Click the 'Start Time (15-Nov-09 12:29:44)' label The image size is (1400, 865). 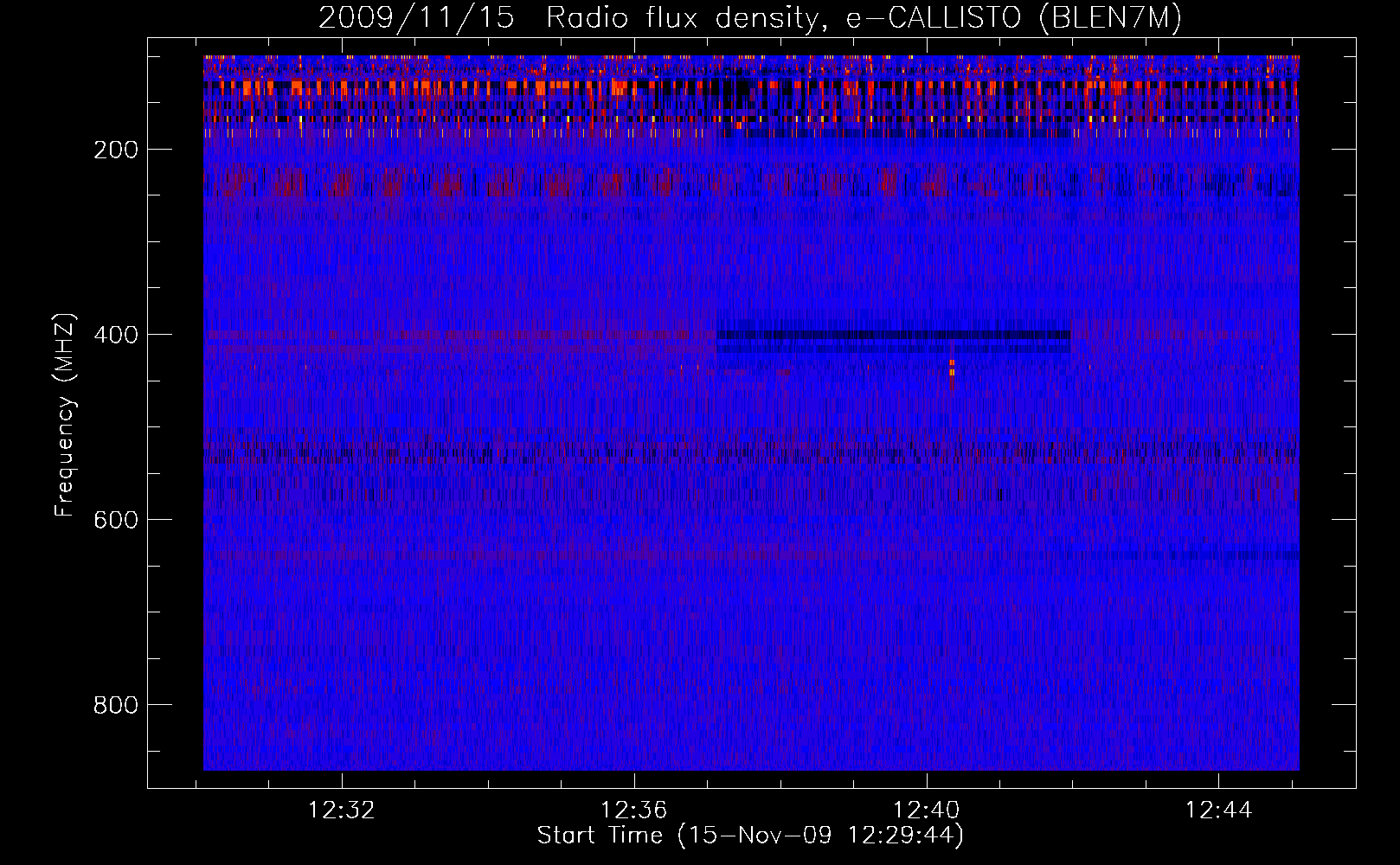[750, 836]
